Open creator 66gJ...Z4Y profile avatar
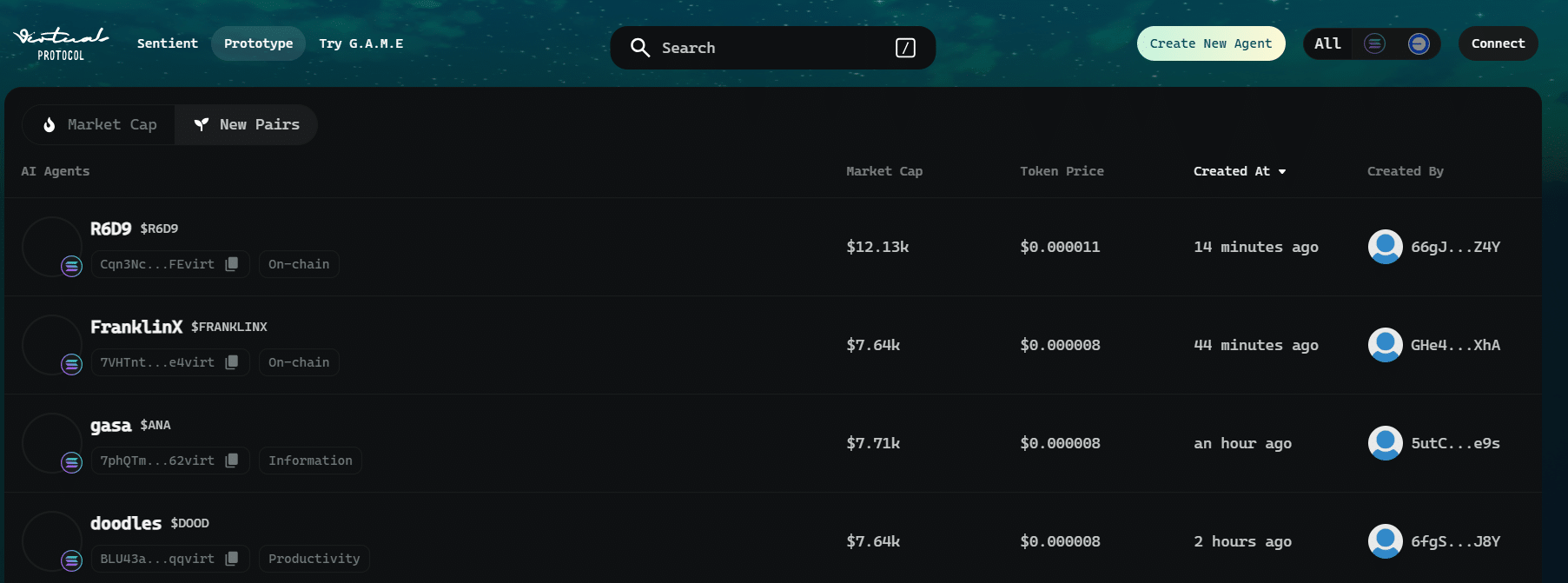This screenshot has width=1568, height=583. pyautogui.click(x=1385, y=247)
